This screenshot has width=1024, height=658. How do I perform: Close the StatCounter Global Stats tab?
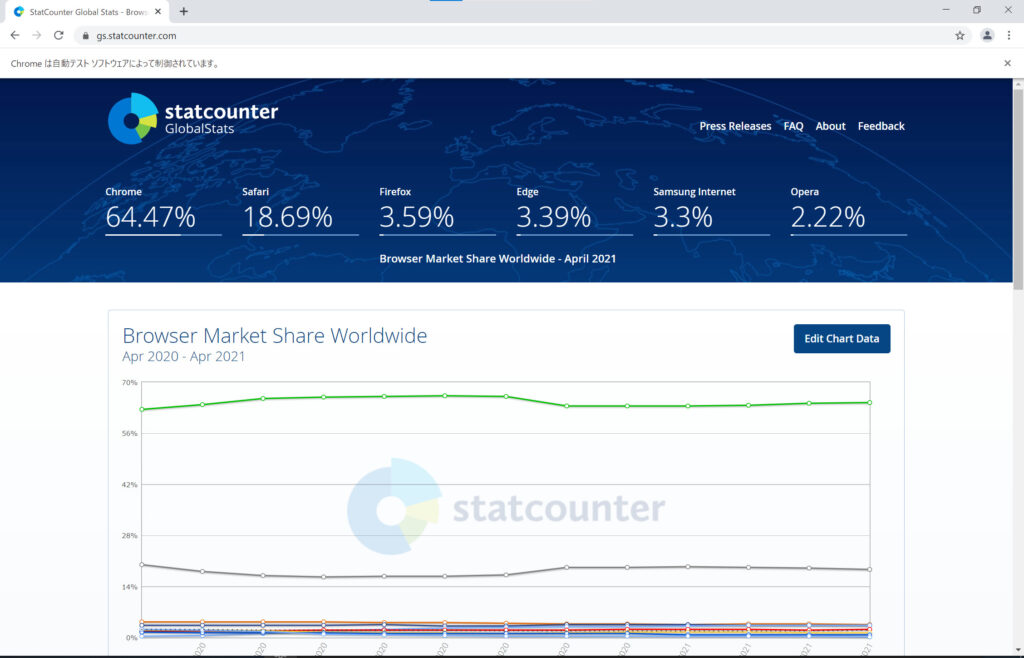[x=157, y=11]
